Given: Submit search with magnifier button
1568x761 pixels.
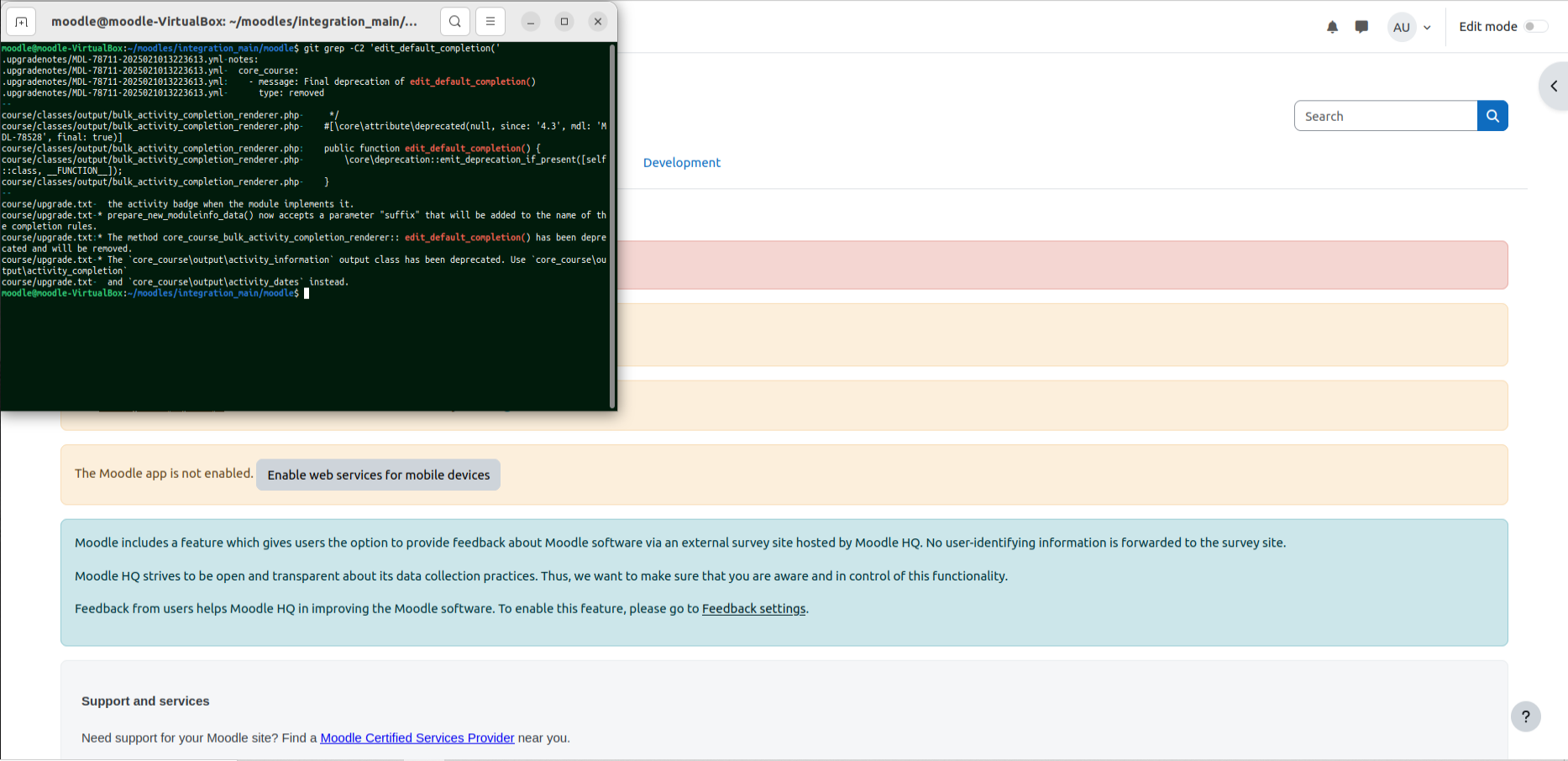Looking at the screenshot, I should [x=1492, y=116].
